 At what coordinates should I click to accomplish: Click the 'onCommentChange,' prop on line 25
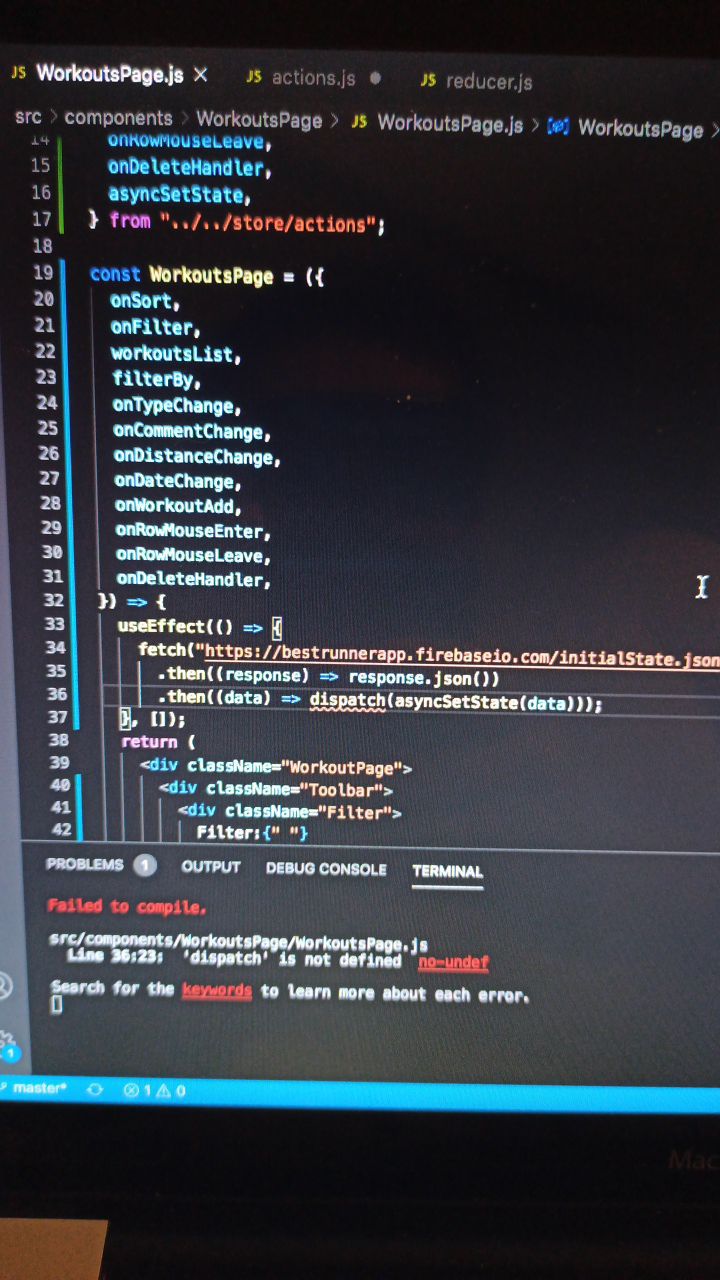(x=193, y=431)
